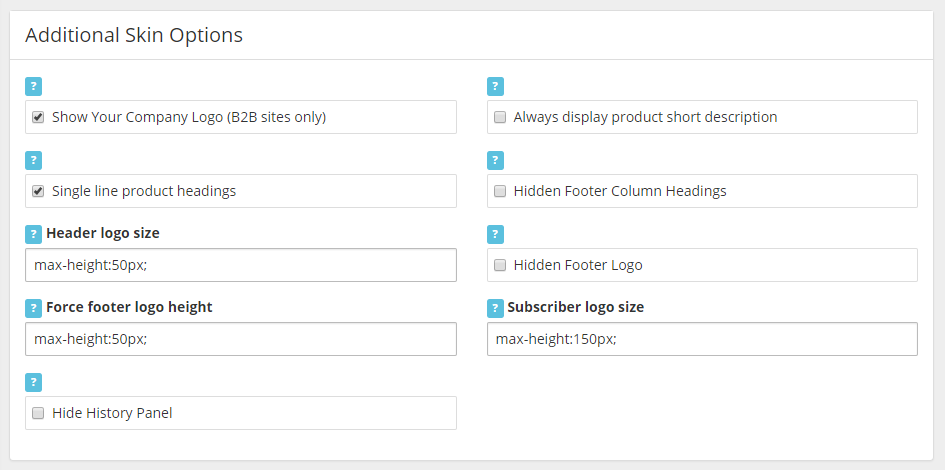Click help icon beside Subscriber logo size

coord(495,309)
